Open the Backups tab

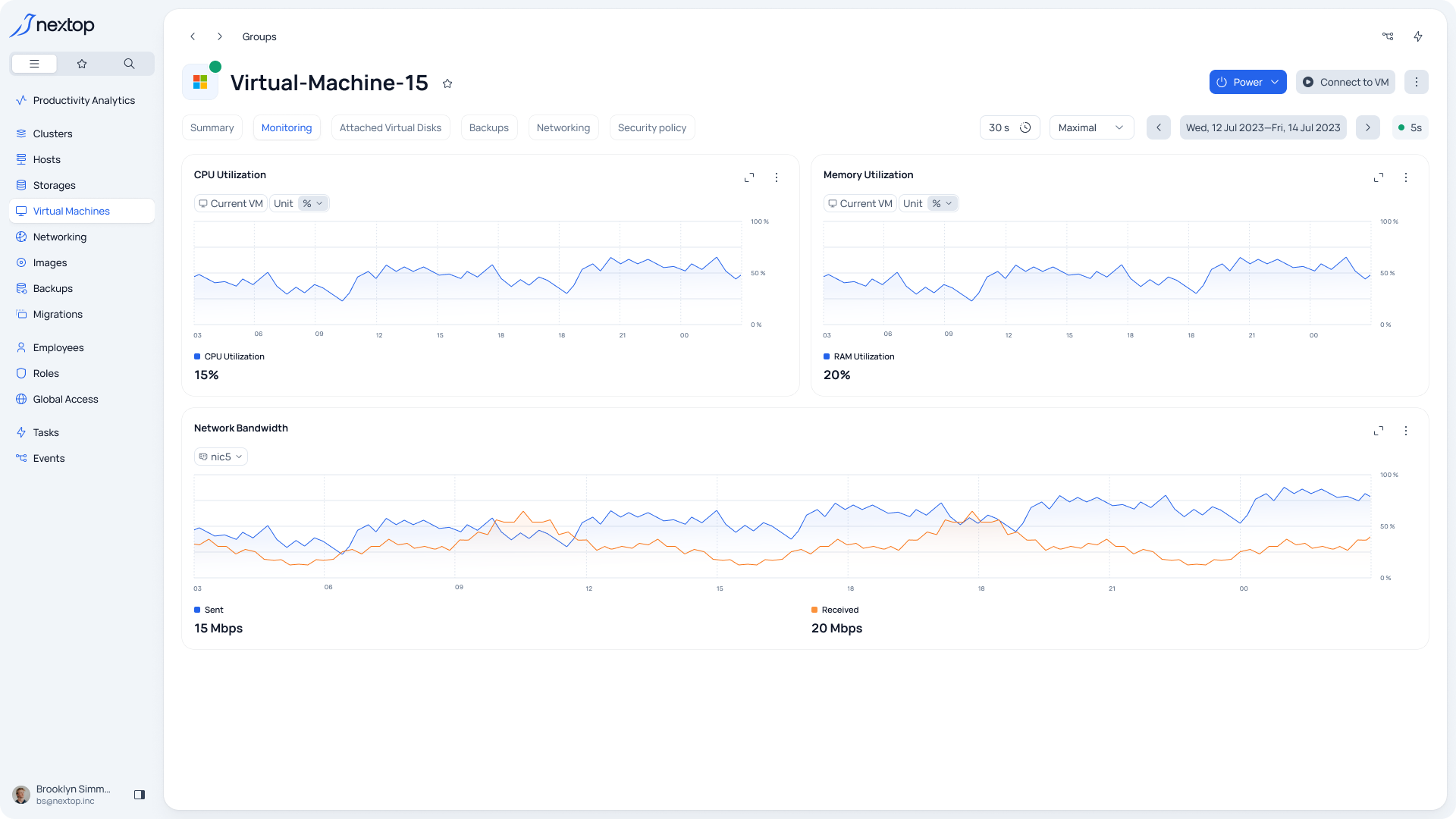tap(489, 127)
